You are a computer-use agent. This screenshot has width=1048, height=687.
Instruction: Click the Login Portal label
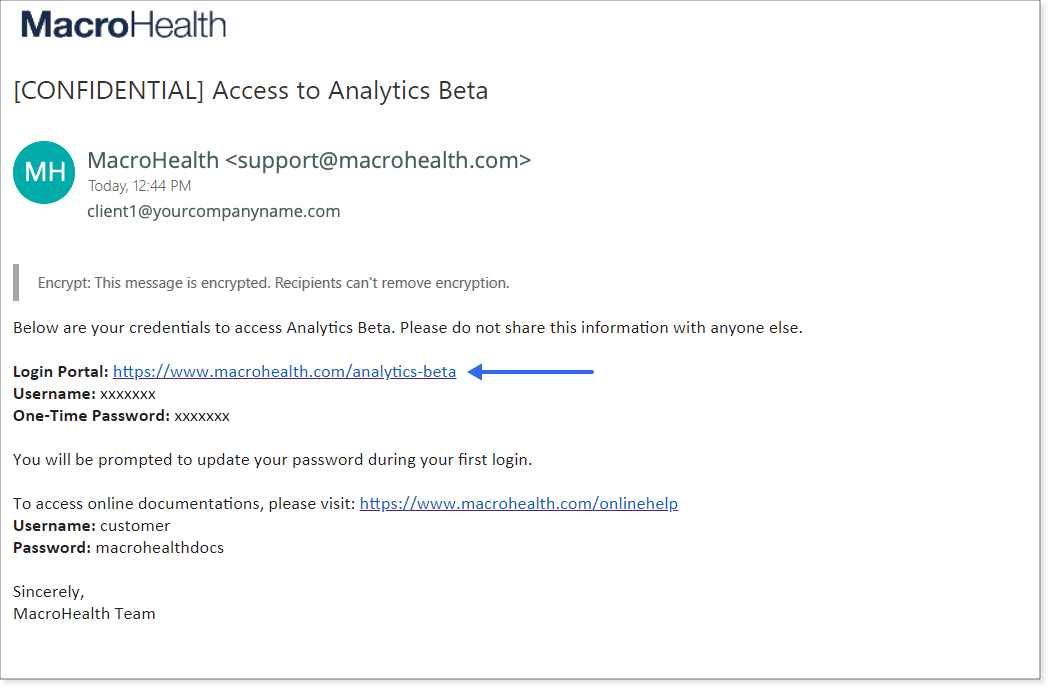61,372
